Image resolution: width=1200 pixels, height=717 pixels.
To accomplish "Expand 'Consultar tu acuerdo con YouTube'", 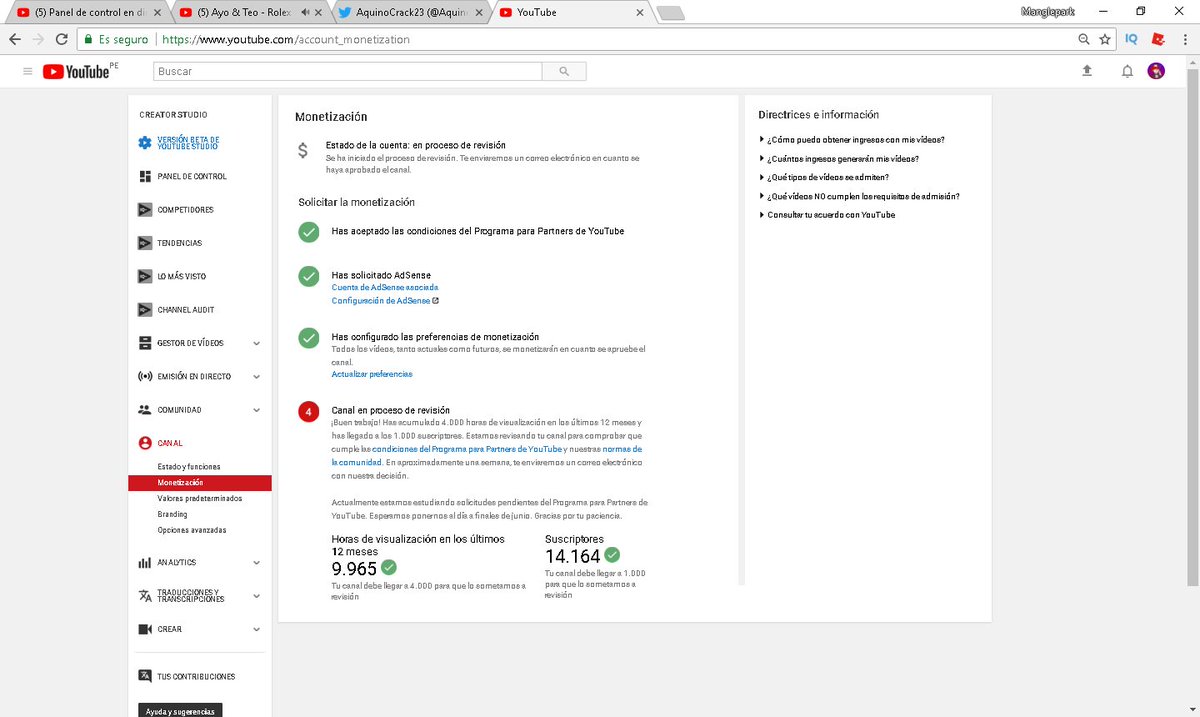I will pyautogui.click(x=827, y=215).
